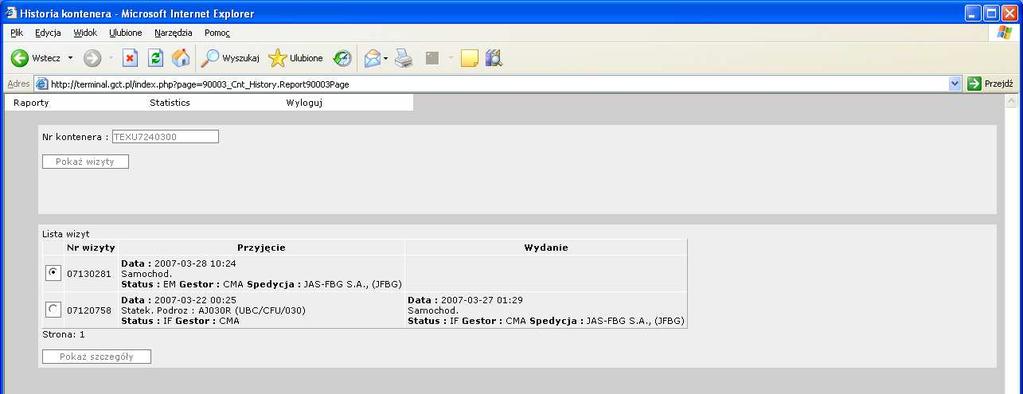
Task: Click the date 2007-03-28 10:24 text
Action: coord(195,264)
